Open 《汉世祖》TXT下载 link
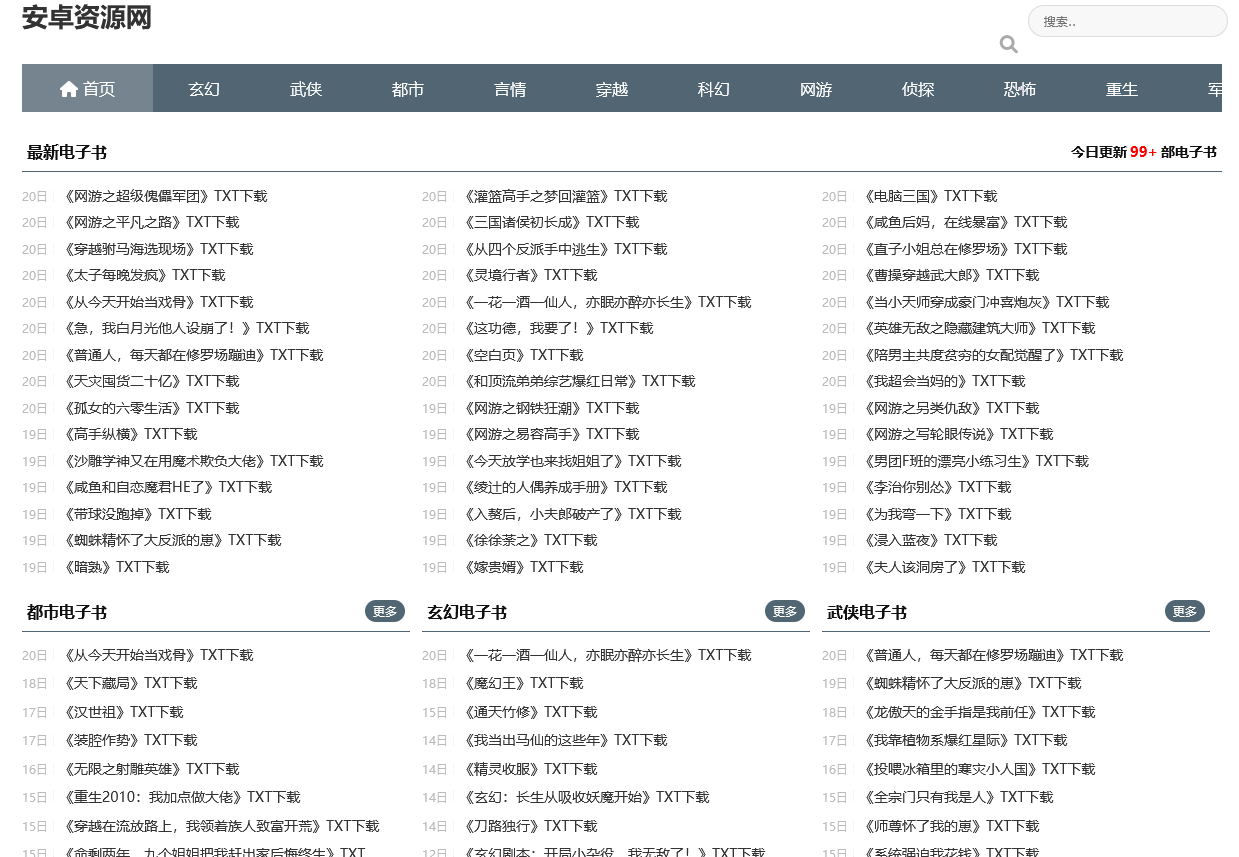Viewport: 1239px width, 857px height. (x=123, y=712)
